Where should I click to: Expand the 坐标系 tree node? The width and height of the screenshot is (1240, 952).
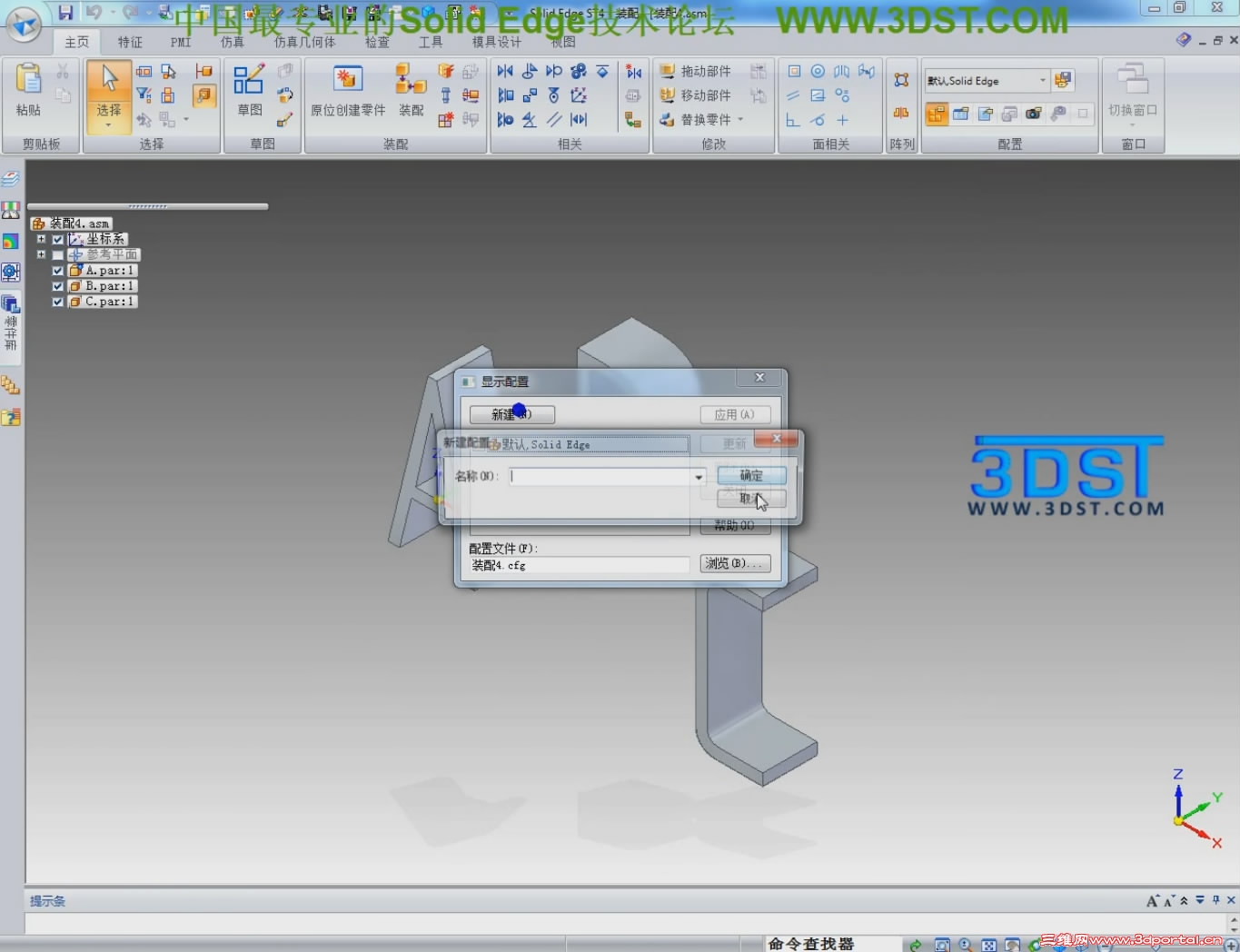pos(40,239)
